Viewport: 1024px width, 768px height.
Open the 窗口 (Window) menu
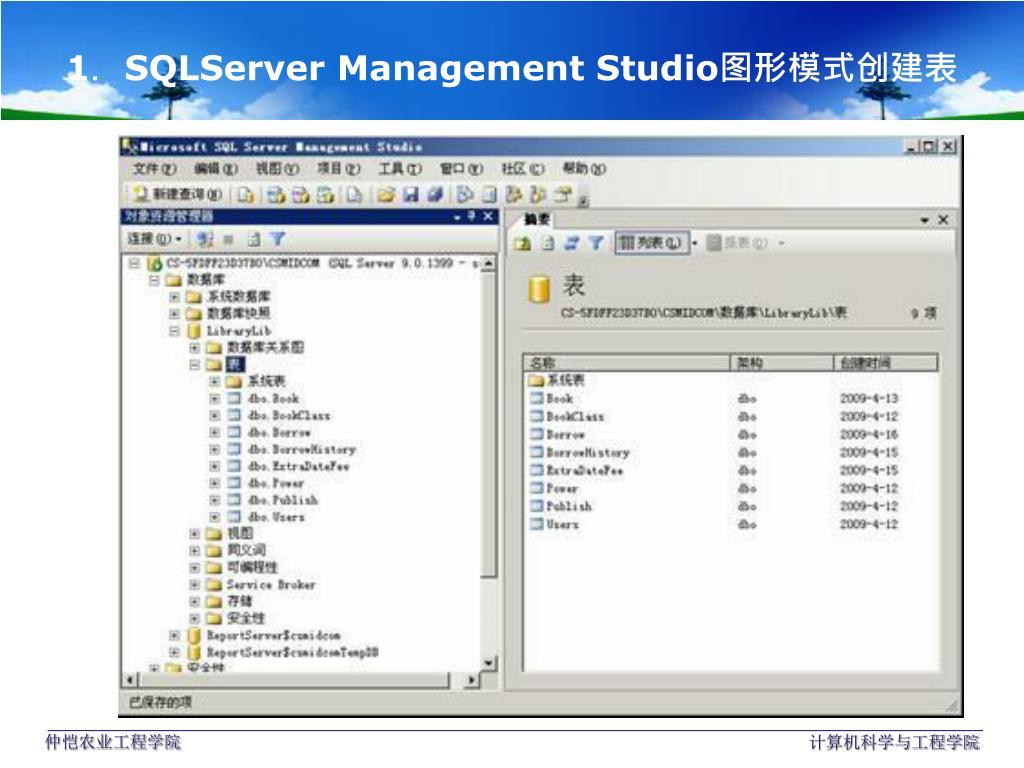coord(461,168)
